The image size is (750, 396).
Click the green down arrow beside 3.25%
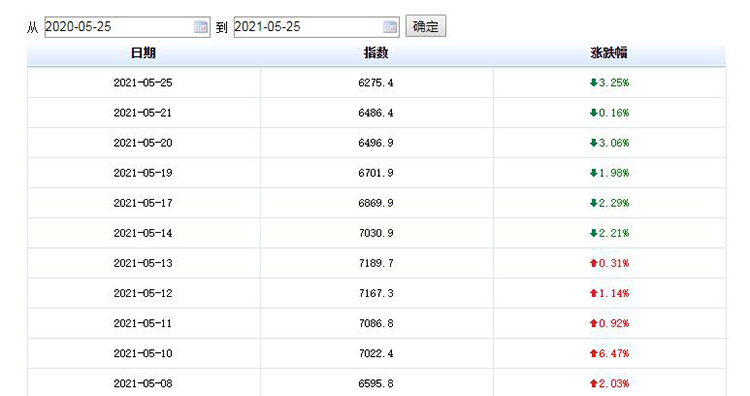click(594, 83)
